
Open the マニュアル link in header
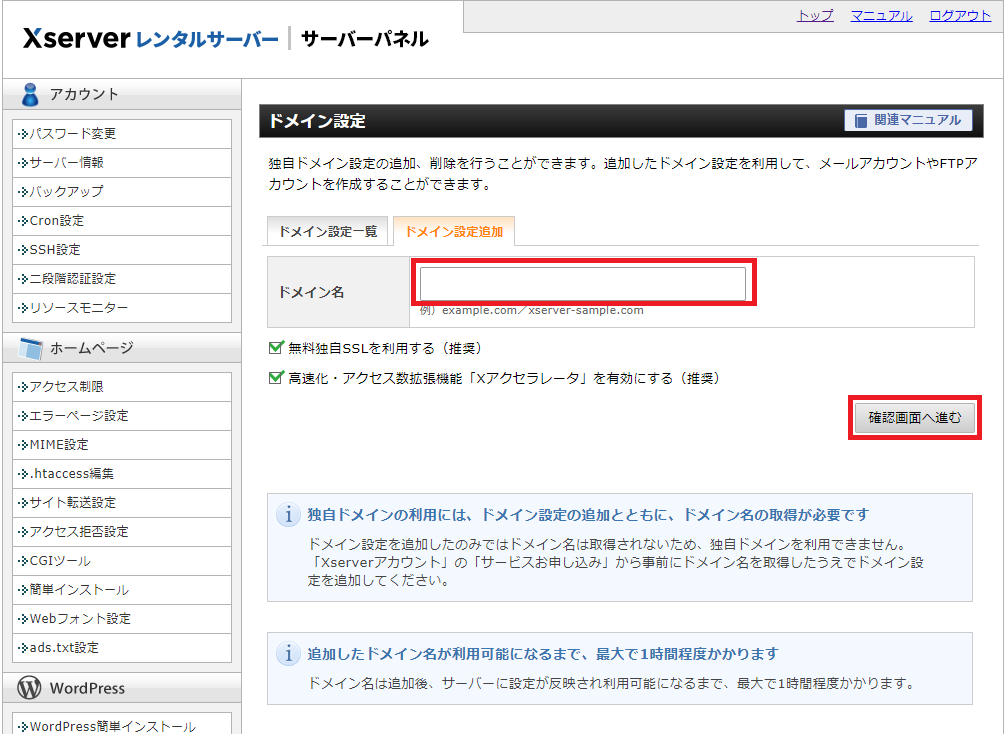(881, 16)
